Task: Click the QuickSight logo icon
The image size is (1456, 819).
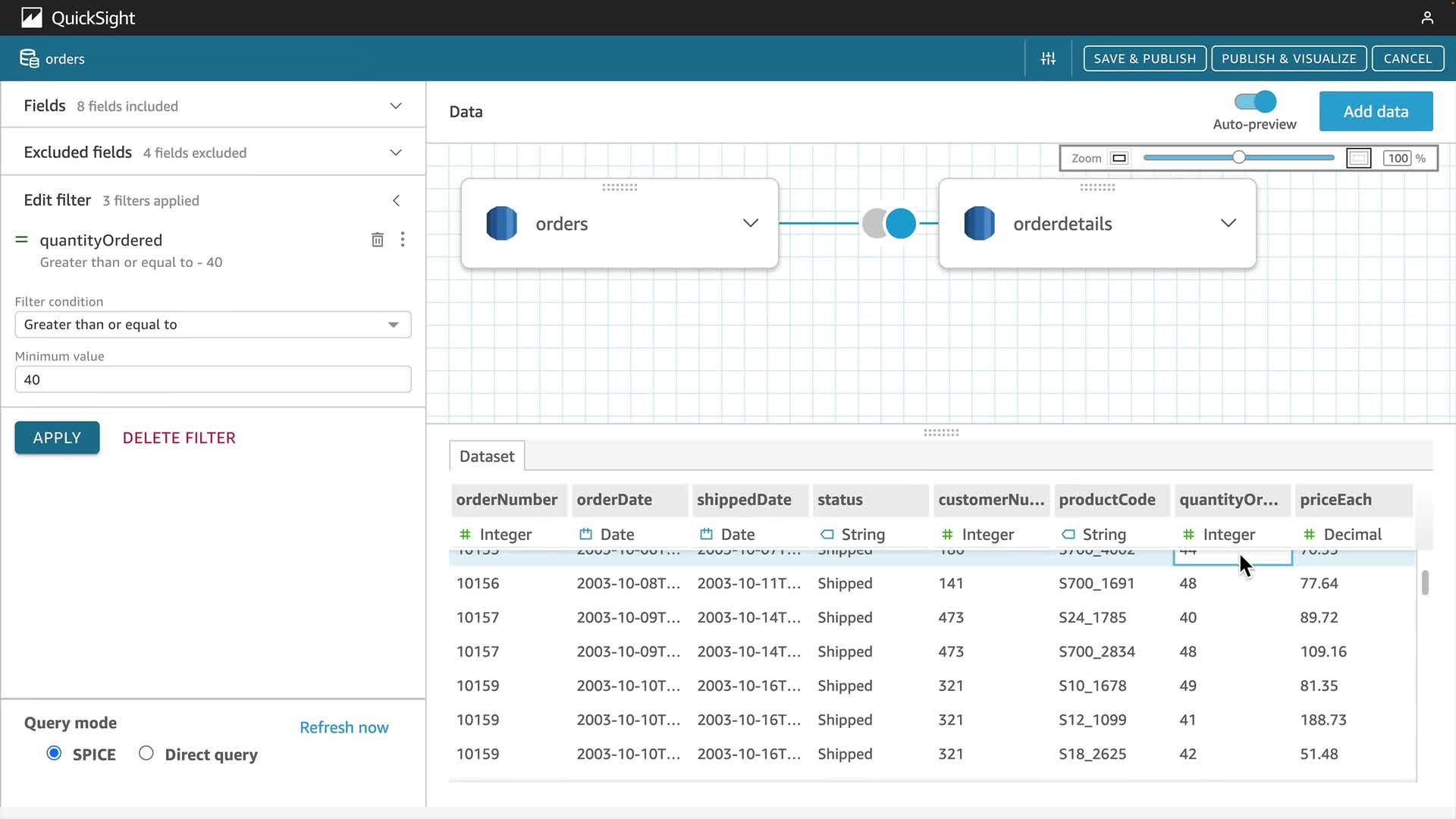Action: [31, 17]
